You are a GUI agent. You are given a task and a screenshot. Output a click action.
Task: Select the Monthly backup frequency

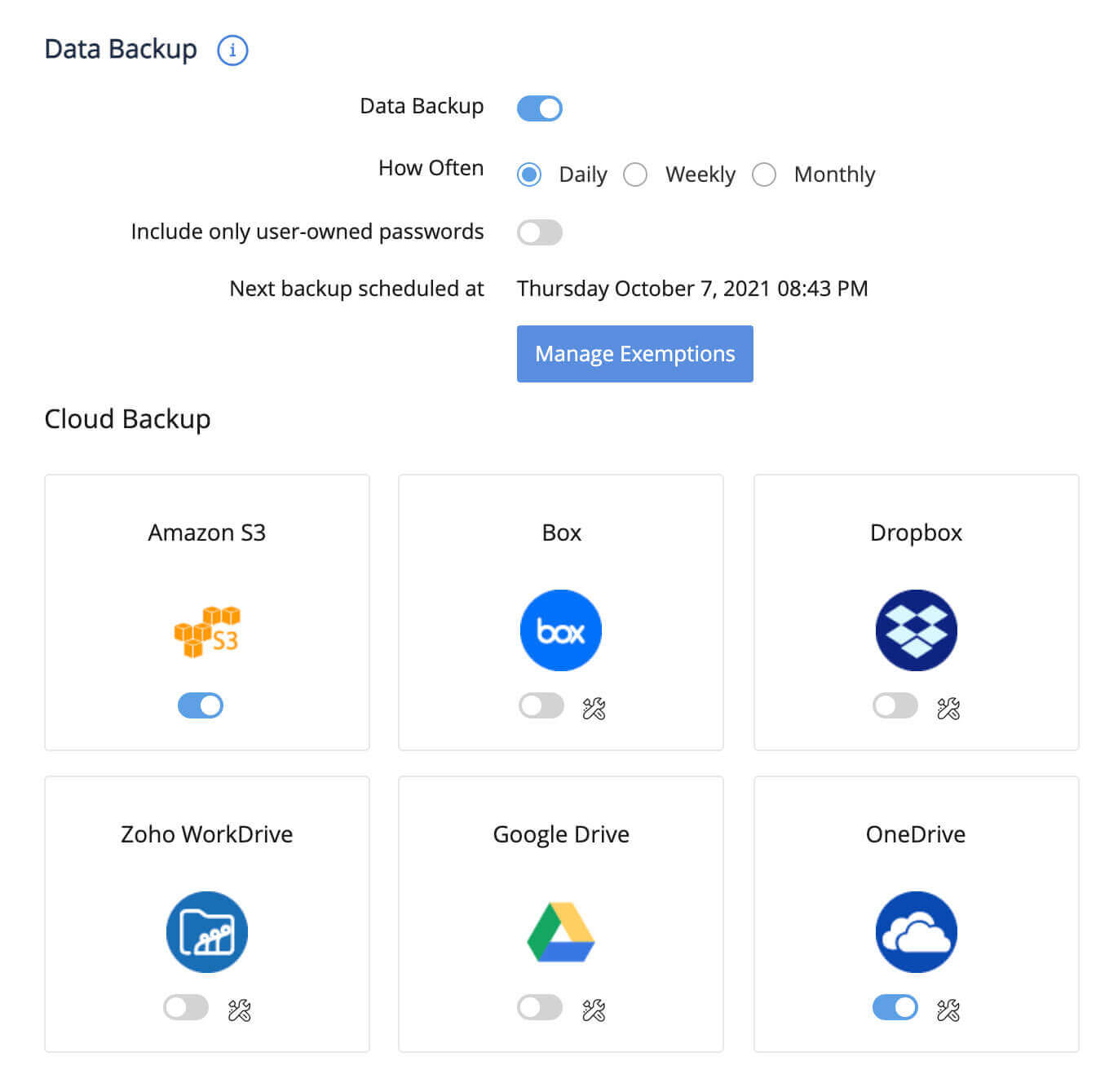pyautogui.click(x=764, y=174)
